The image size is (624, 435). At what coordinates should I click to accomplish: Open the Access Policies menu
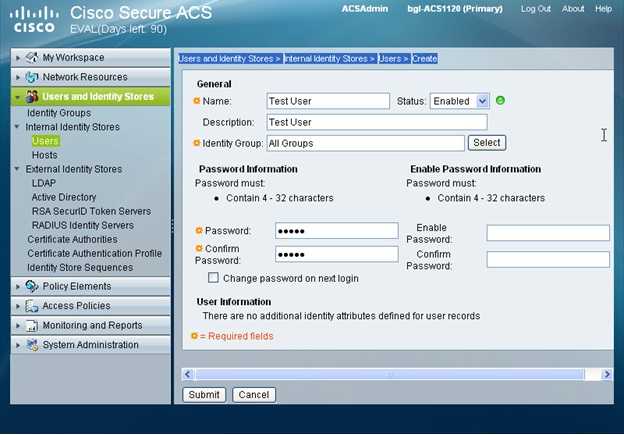[x=91, y=306]
